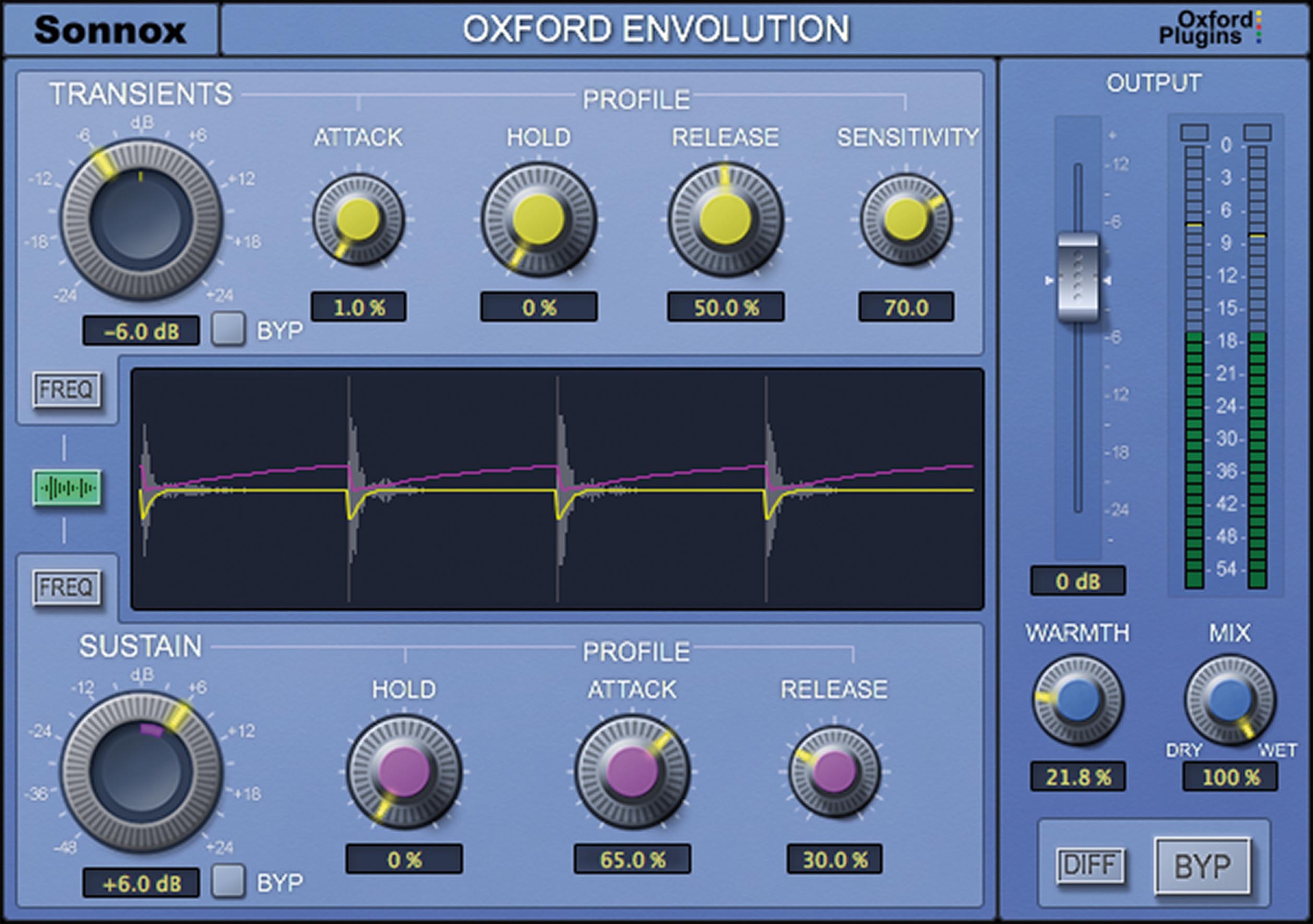Click the Sustain Hold 0 % field
1313x924 pixels.
404,859
